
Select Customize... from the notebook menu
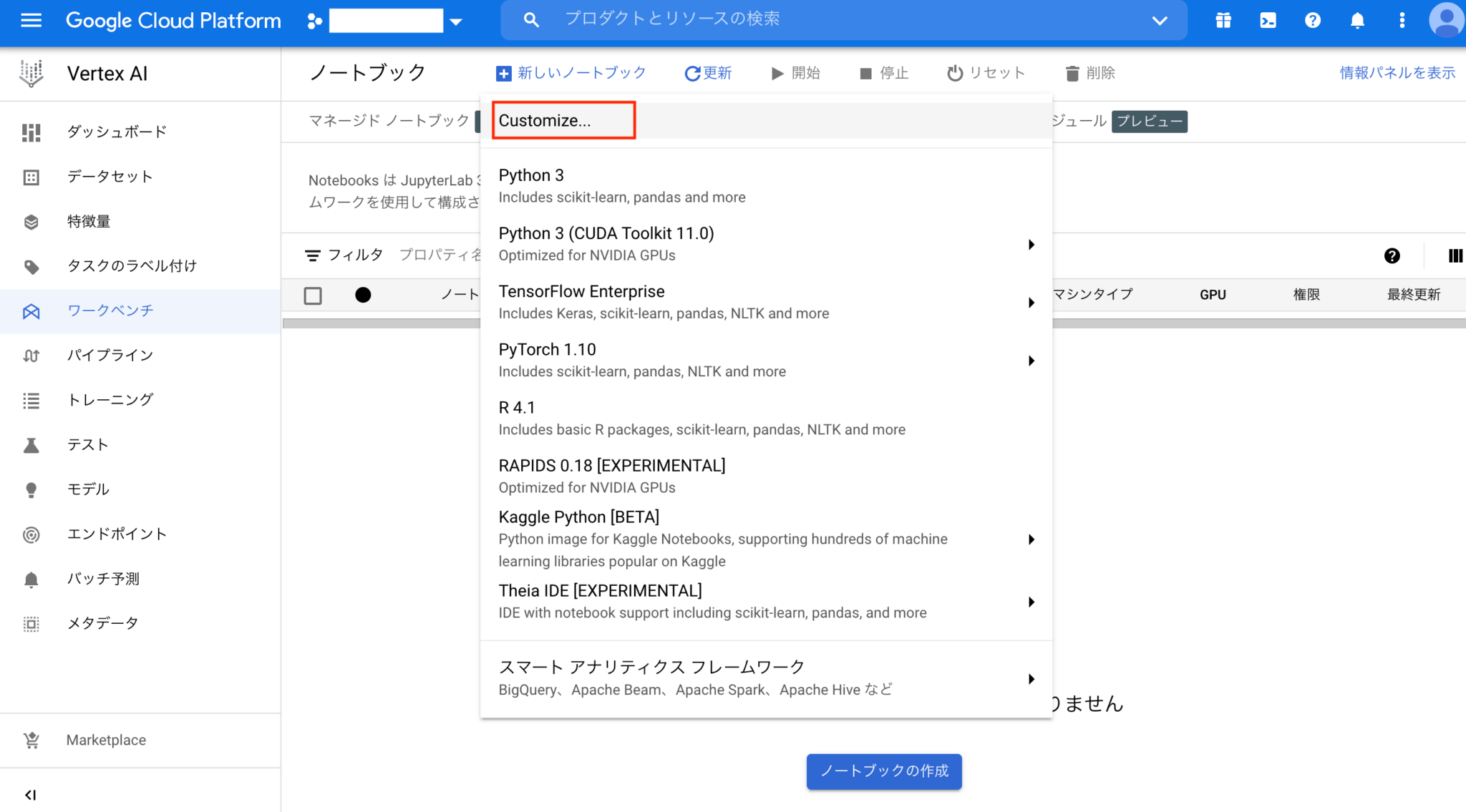point(545,120)
